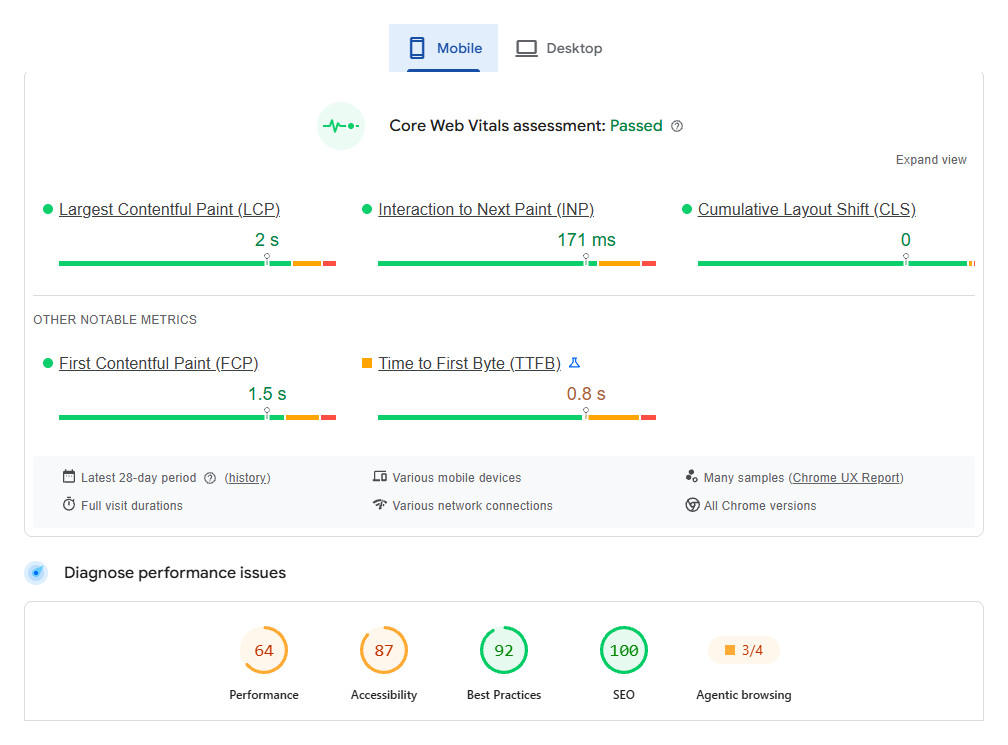Viewport: 1008px width, 745px height.
Task: Click the INP distribution bar
Action: pyautogui.click(x=517, y=264)
